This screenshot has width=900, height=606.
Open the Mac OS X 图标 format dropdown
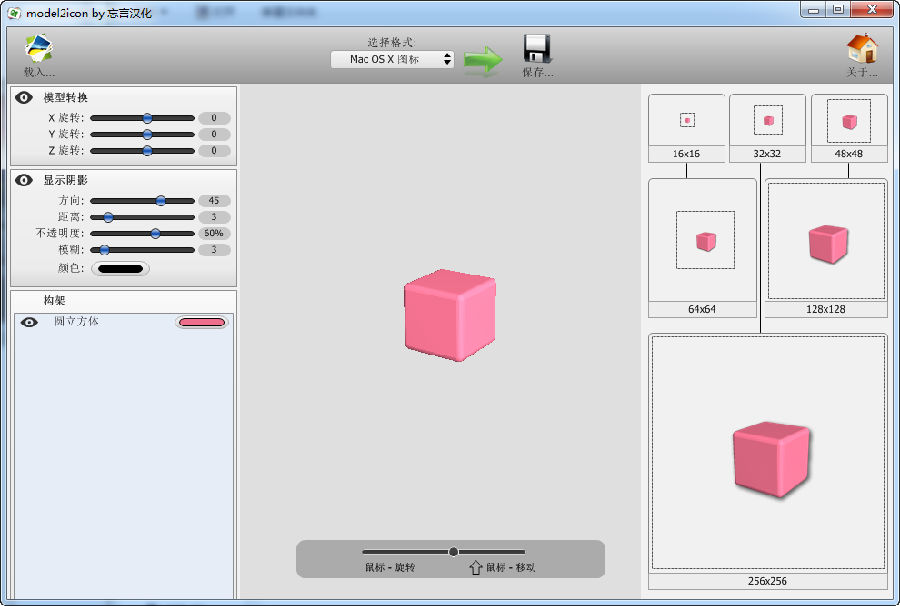[390, 59]
